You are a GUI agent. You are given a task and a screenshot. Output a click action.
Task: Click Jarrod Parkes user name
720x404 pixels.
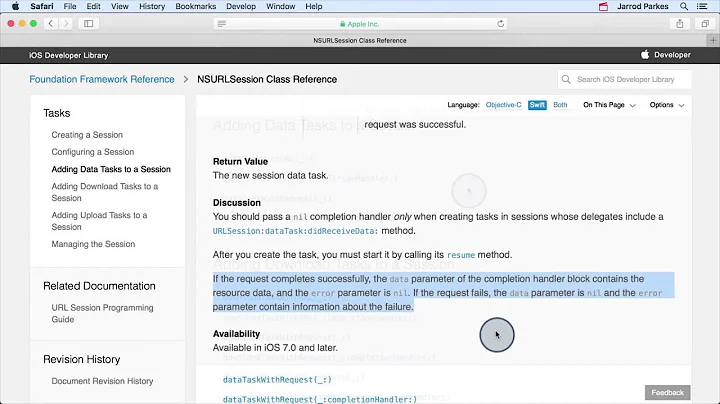(x=642, y=6)
